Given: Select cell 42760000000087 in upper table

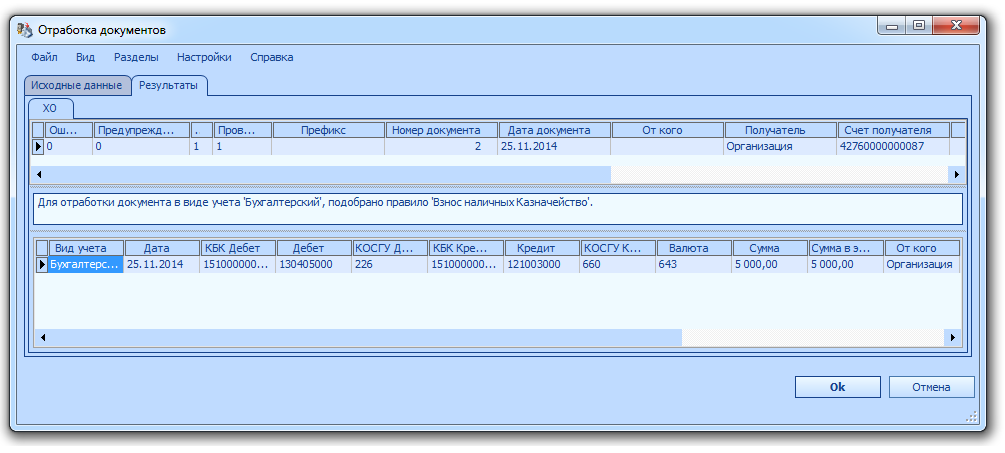Looking at the screenshot, I should [893, 147].
